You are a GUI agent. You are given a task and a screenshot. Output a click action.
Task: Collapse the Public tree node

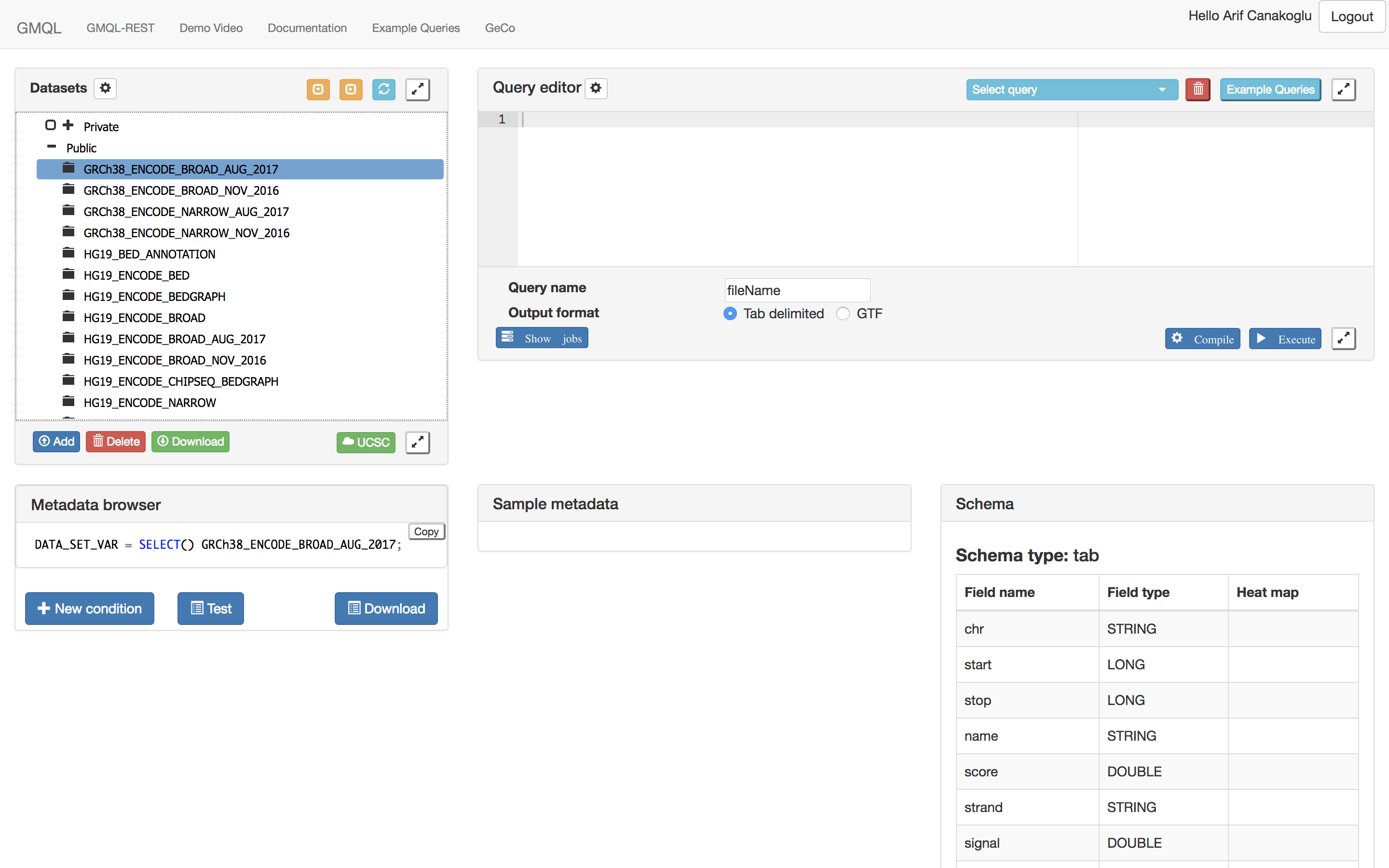tap(52, 147)
